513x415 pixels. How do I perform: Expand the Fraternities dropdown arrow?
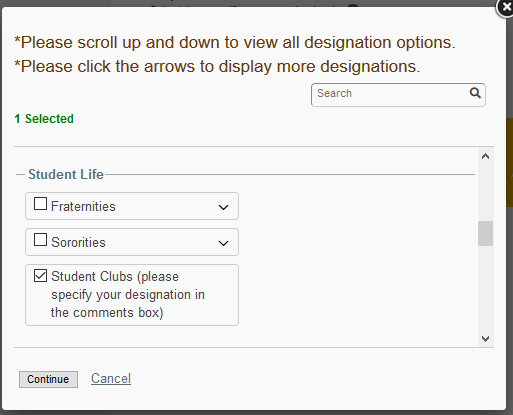(223, 207)
